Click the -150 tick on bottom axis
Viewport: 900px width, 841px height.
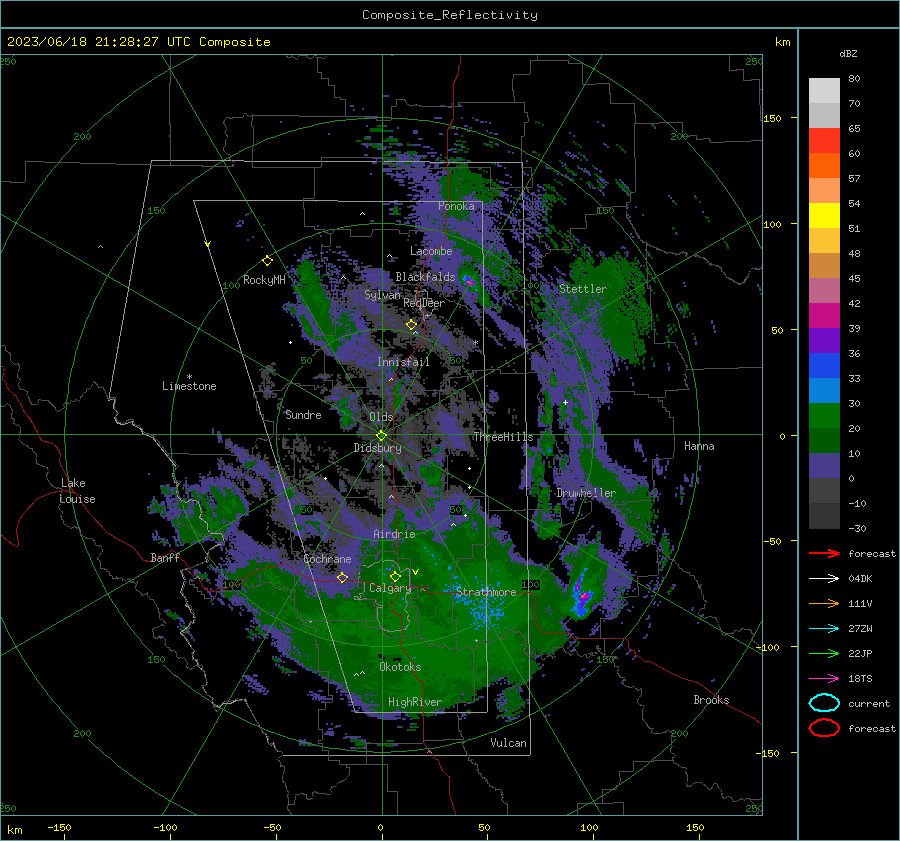[60, 827]
